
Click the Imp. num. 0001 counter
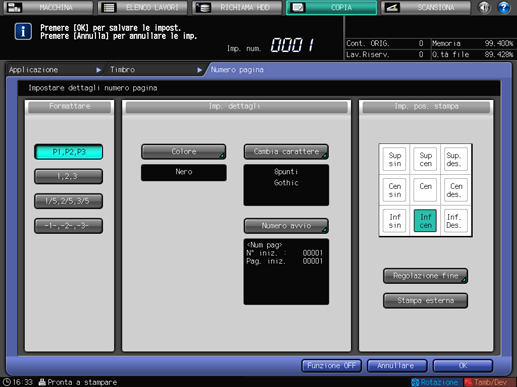[271, 46]
